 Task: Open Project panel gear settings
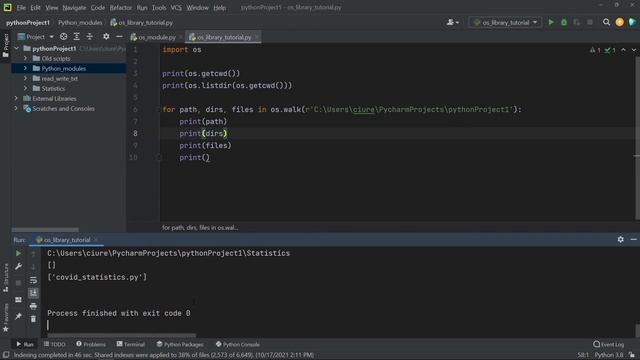click(x=106, y=37)
